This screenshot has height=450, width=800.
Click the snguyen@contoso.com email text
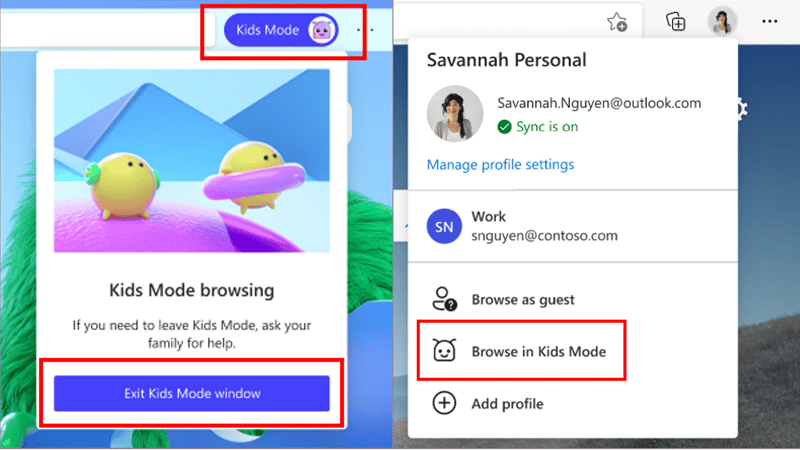(x=544, y=236)
